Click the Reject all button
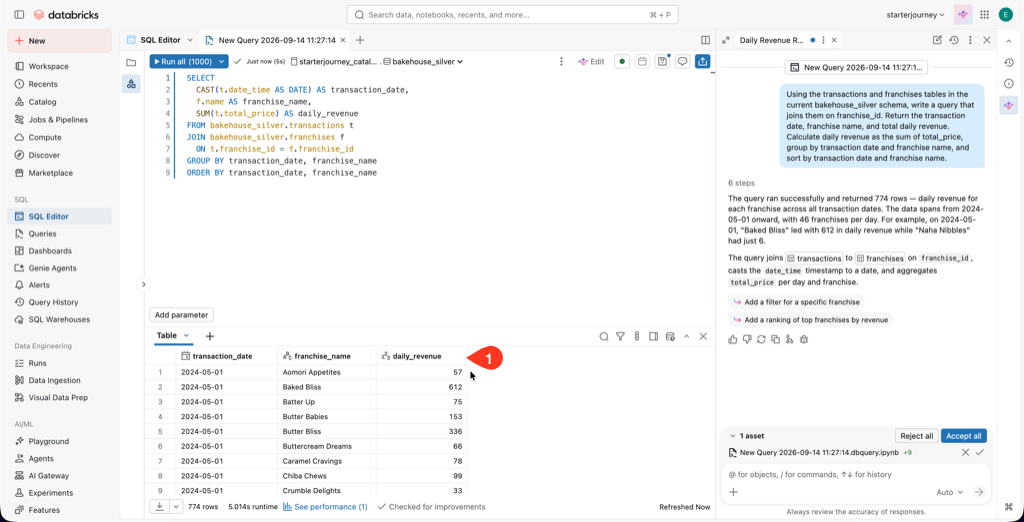 click(x=916, y=436)
